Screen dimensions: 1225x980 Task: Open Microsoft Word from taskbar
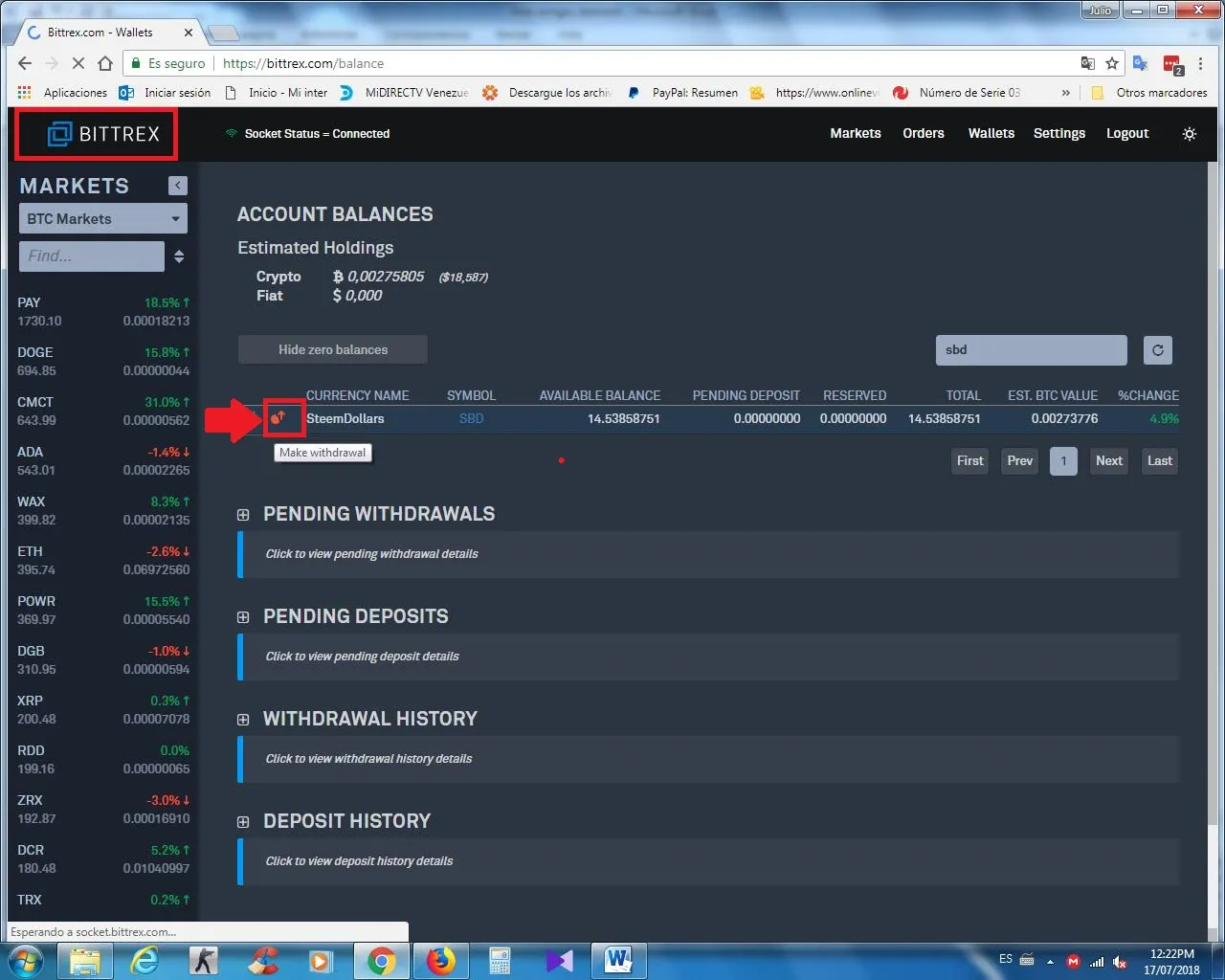pos(618,961)
